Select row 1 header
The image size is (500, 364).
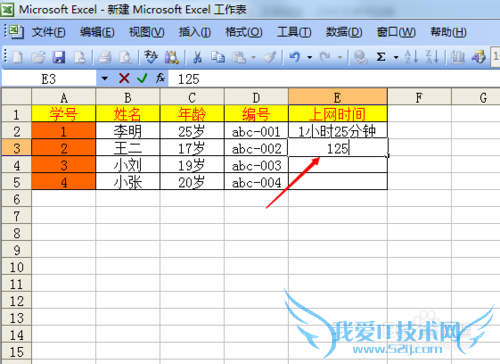coord(17,114)
